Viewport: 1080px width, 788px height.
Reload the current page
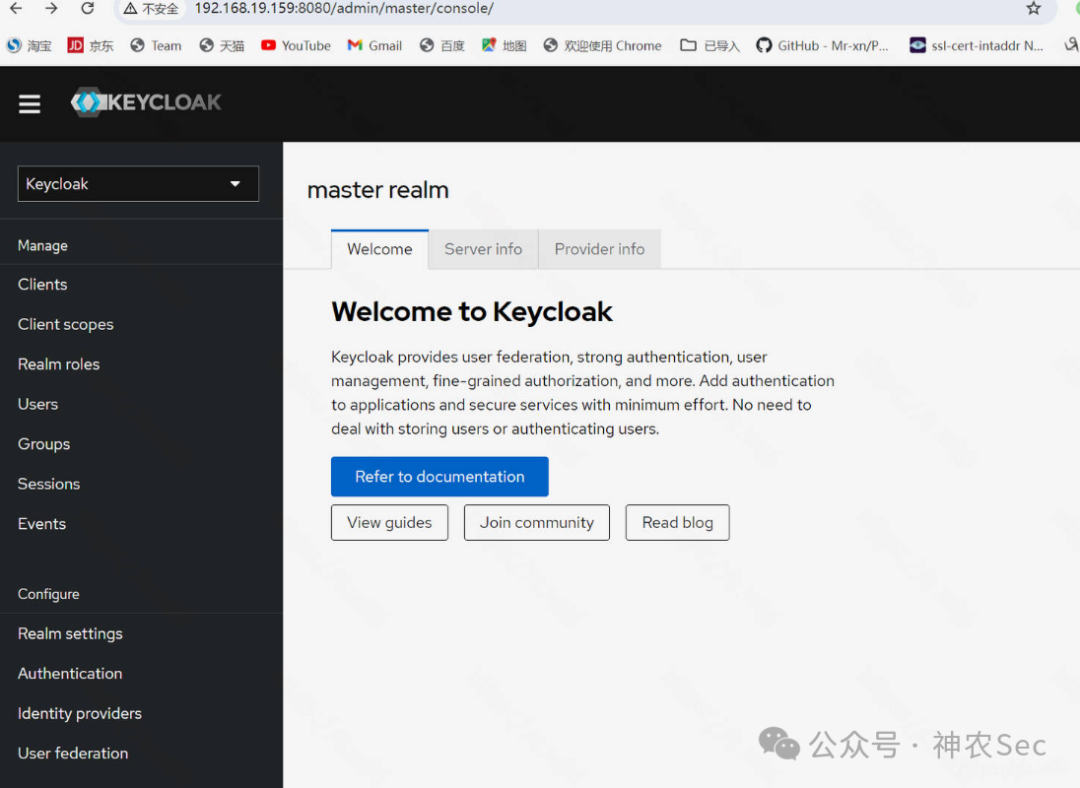point(87,8)
